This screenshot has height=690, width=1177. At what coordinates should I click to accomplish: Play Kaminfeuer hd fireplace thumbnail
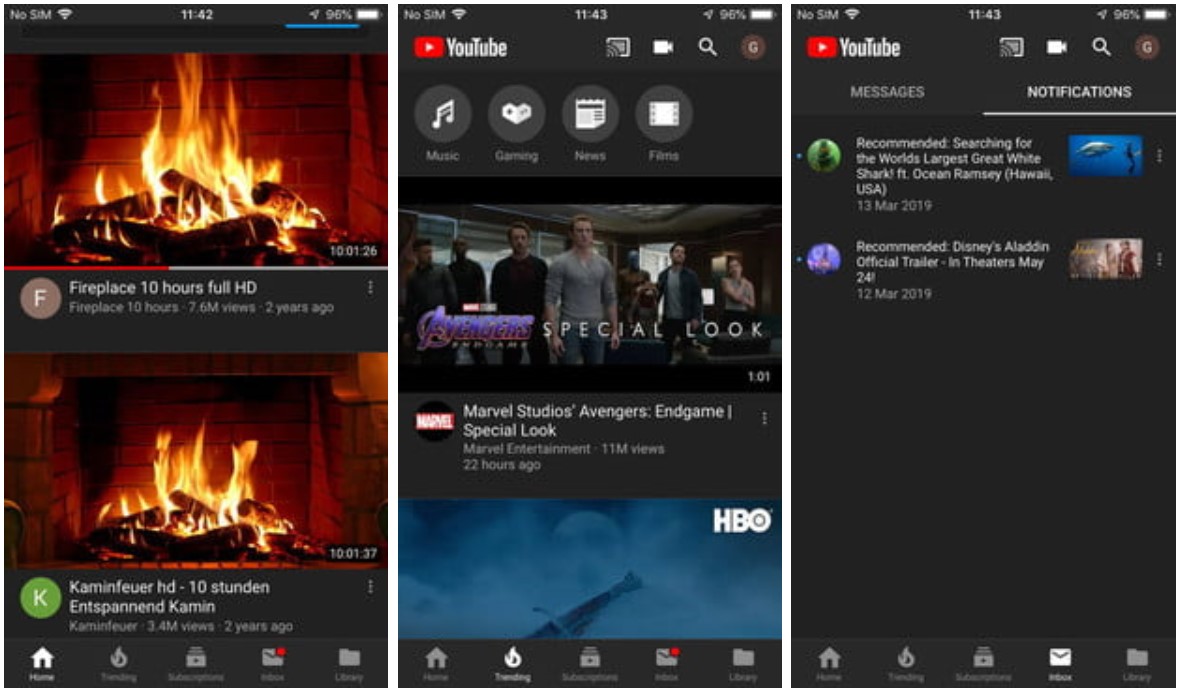(196, 459)
